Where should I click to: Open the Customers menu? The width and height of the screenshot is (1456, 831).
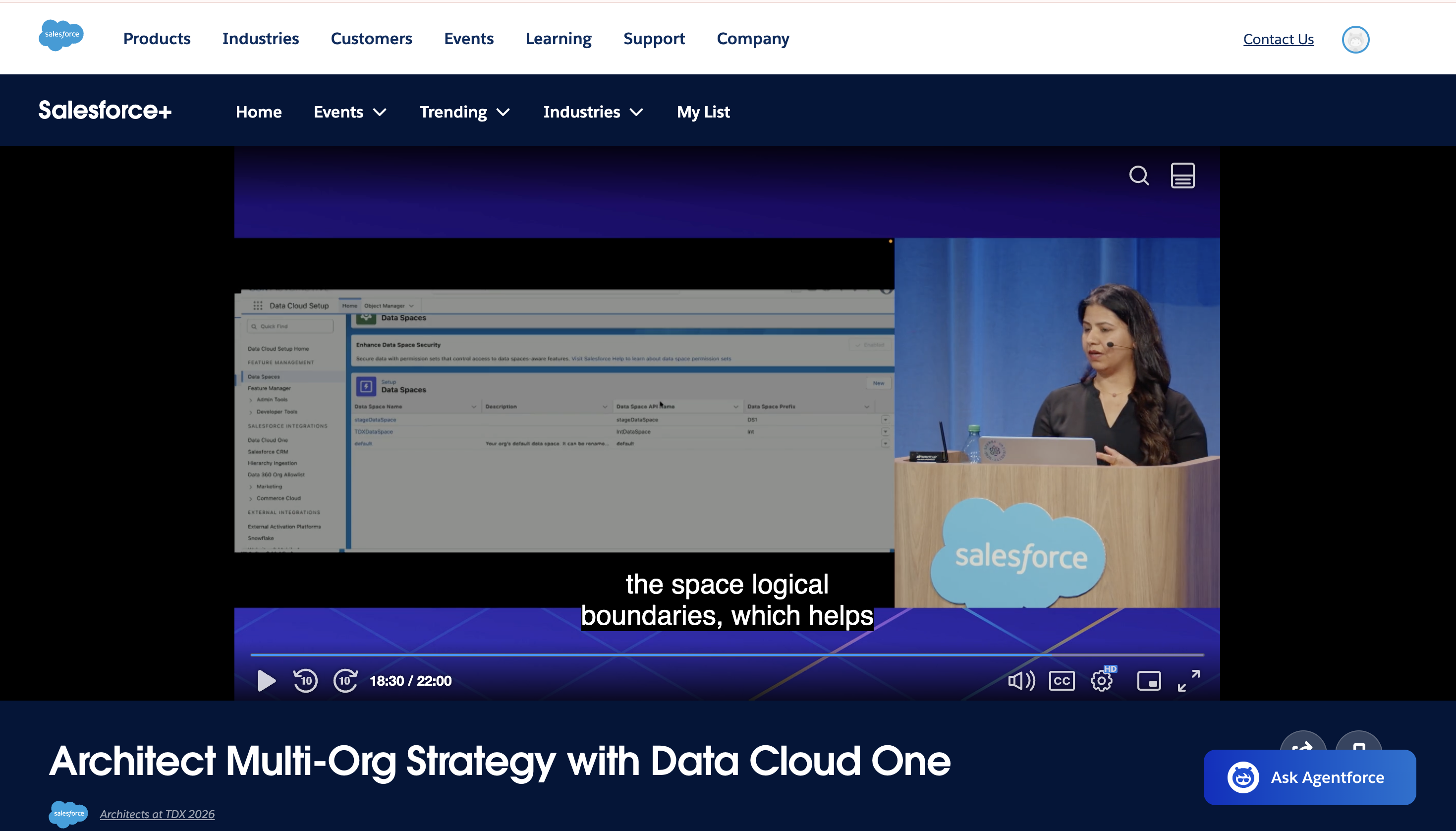pyautogui.click(x=371, y=39)
